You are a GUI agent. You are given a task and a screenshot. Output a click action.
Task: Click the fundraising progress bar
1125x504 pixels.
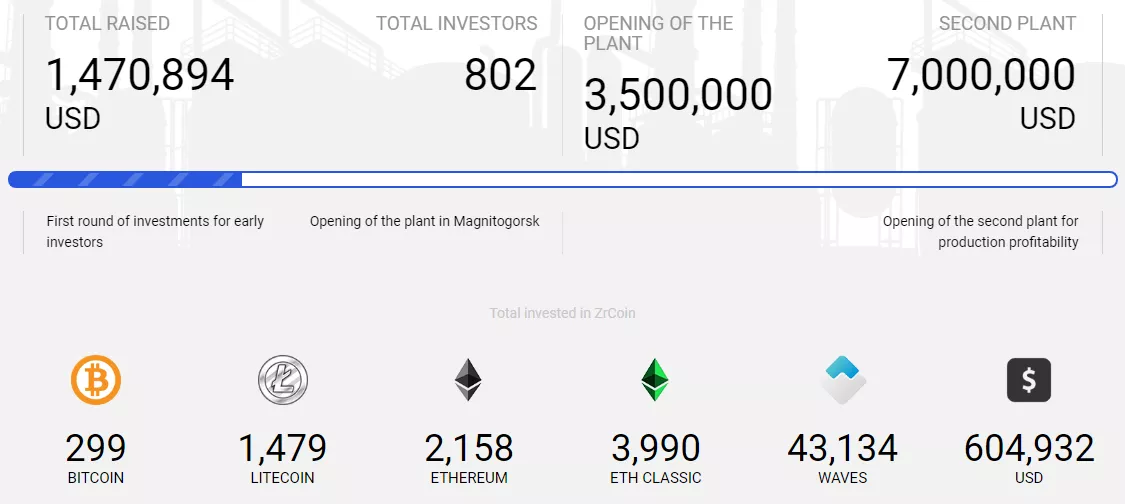pyautogui.click(x=562, y=180)
